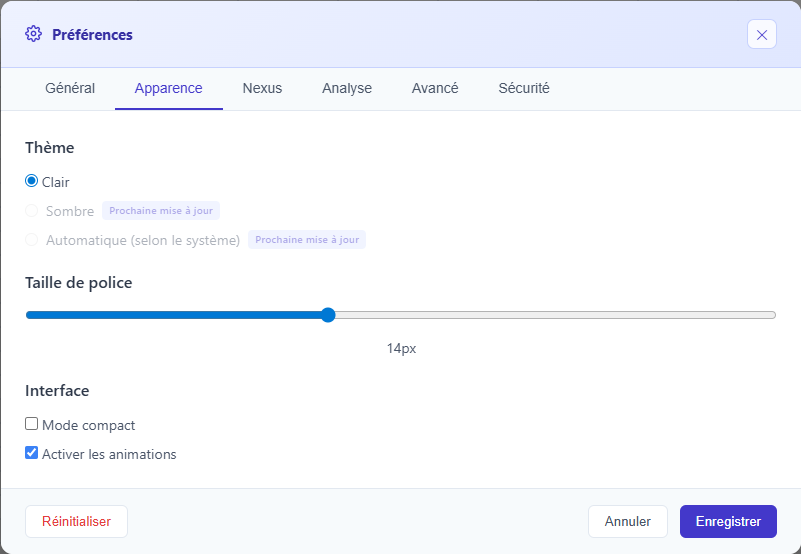Screen dimensions: 801x554
Task: Enable the Mode compact checkbox
Action: coord(32,424)
